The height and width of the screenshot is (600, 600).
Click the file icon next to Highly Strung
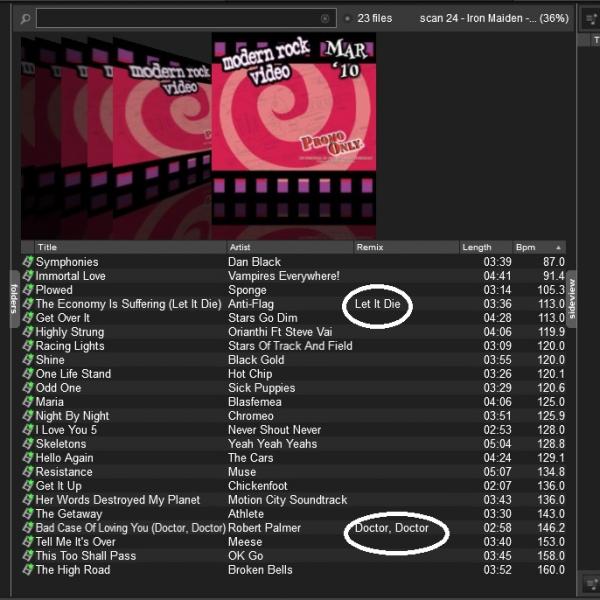(x=28, y=332)
